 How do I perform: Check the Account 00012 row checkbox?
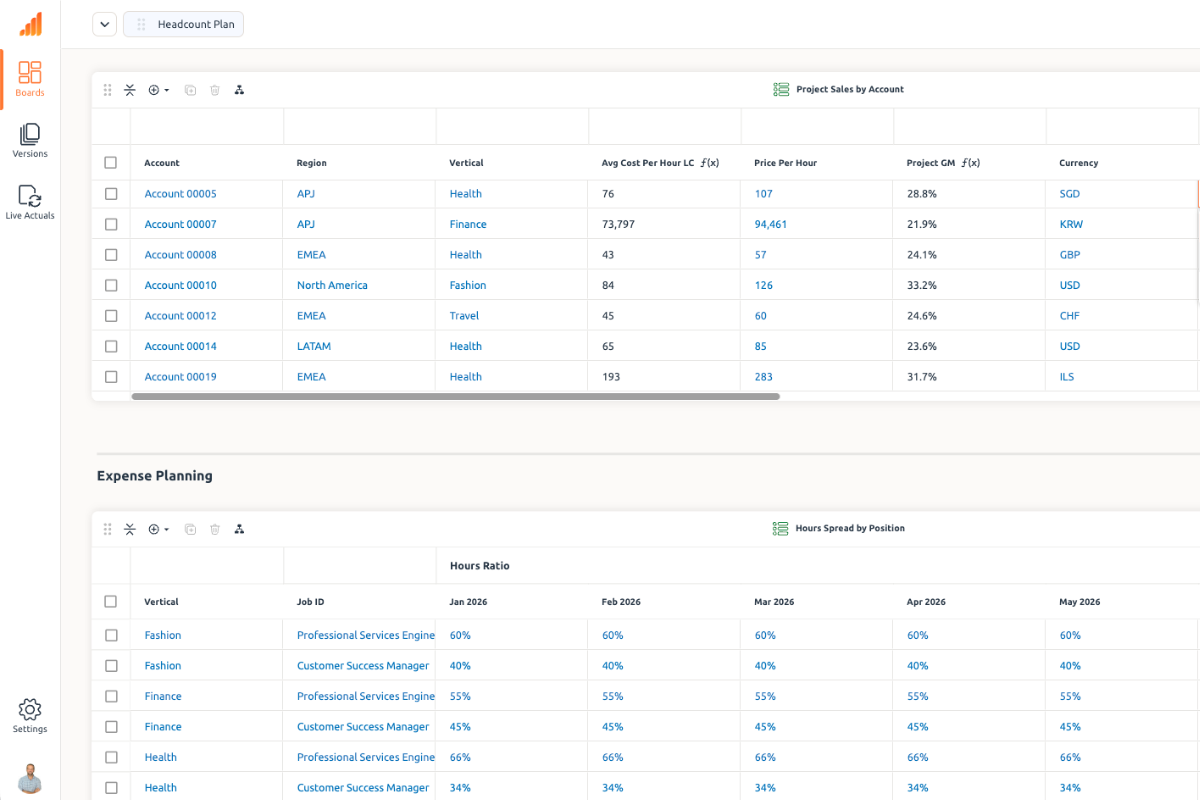pyautogui.click(x=111, y=316)
